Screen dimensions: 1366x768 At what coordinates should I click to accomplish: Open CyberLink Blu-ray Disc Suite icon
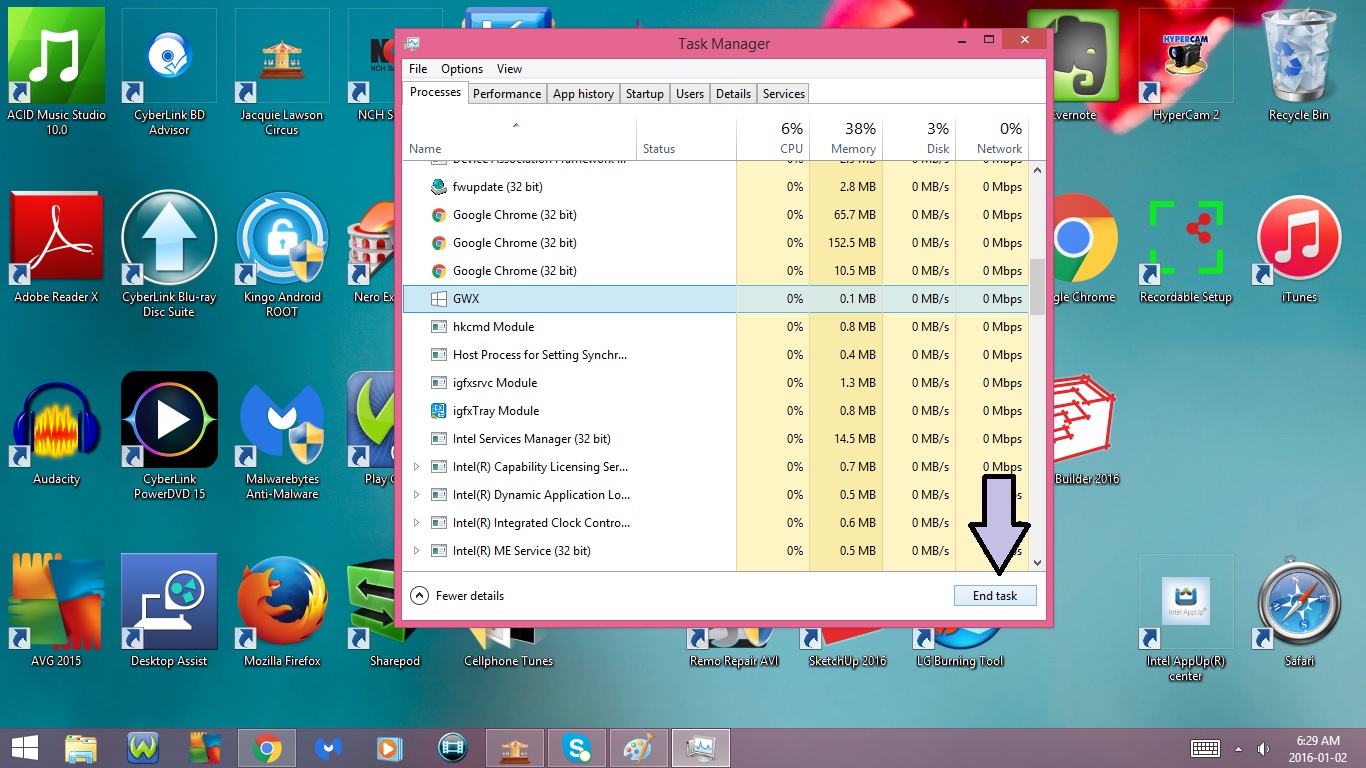coord(169,255)
